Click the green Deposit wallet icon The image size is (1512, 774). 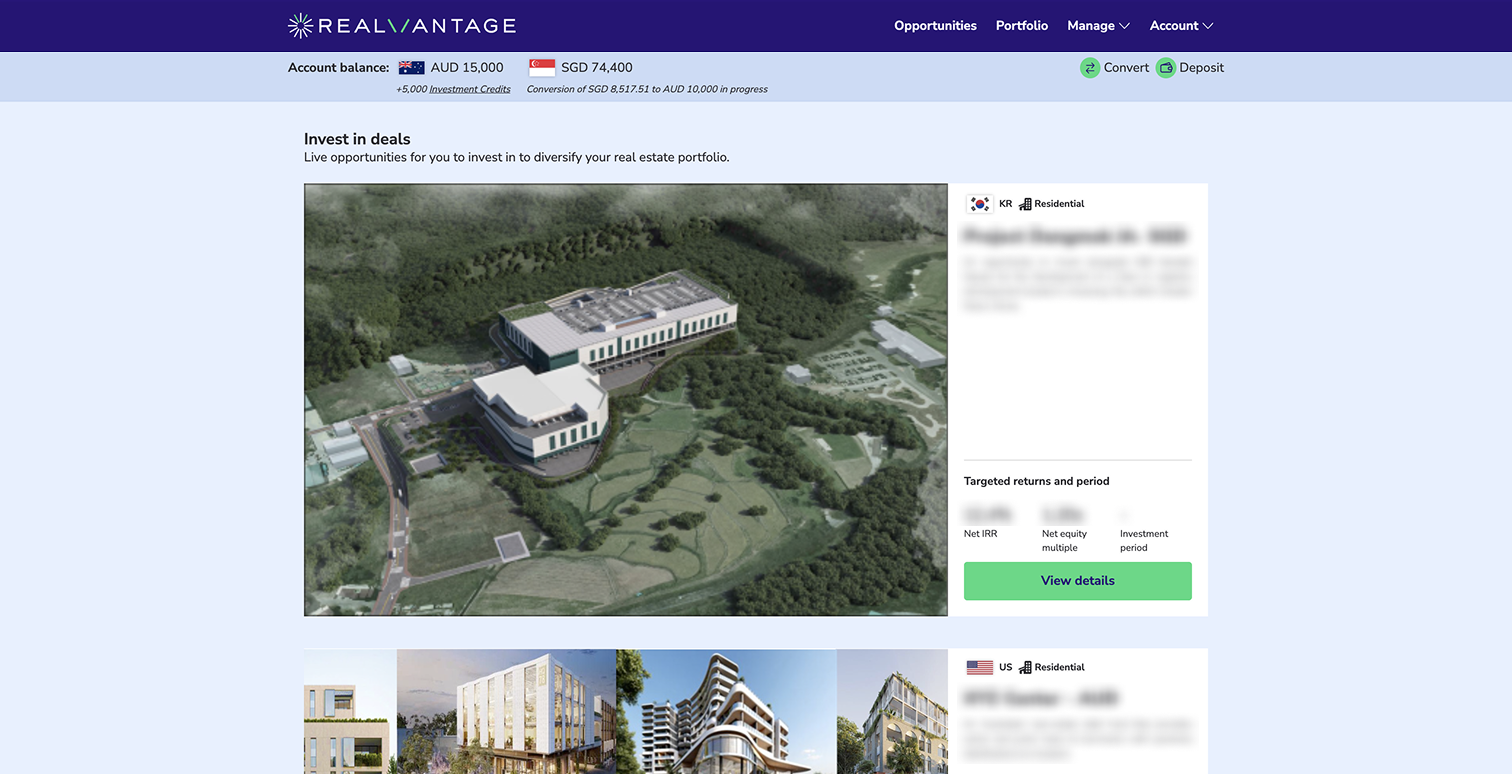(1165, 68)
